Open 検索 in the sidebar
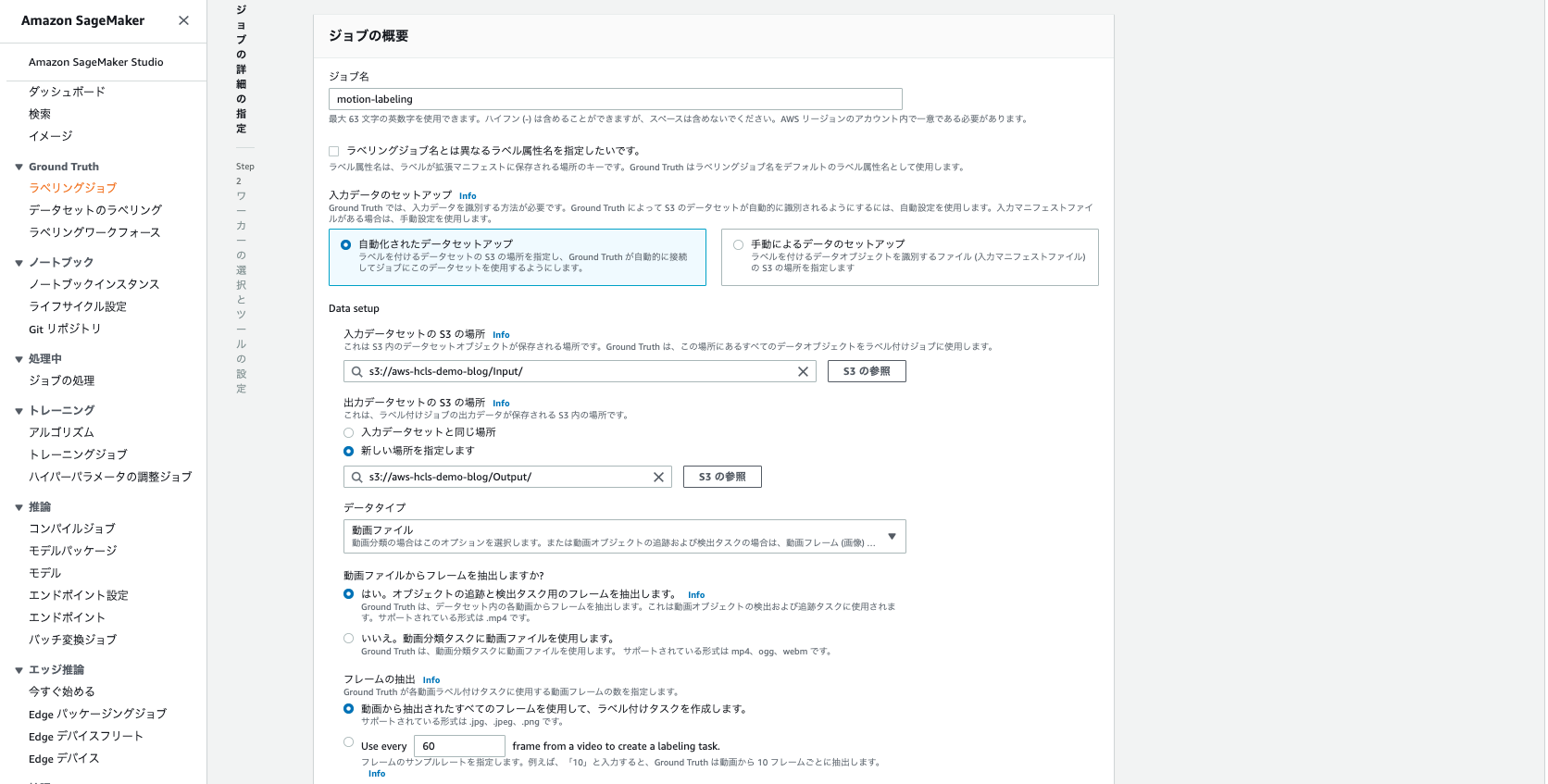1548x784 pixels. [x=40, y=114]
